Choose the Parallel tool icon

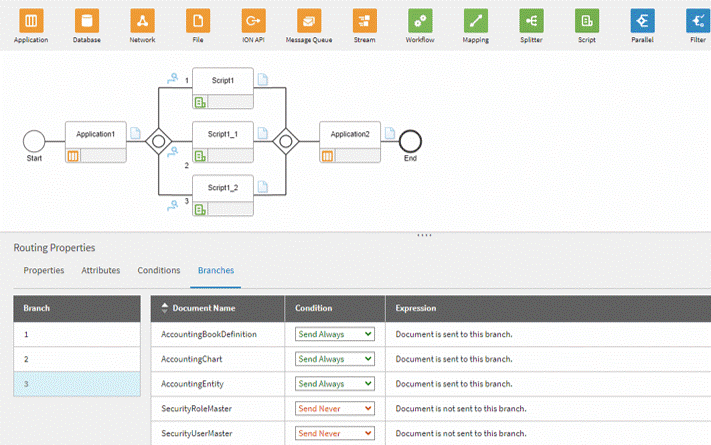point(642,20)
